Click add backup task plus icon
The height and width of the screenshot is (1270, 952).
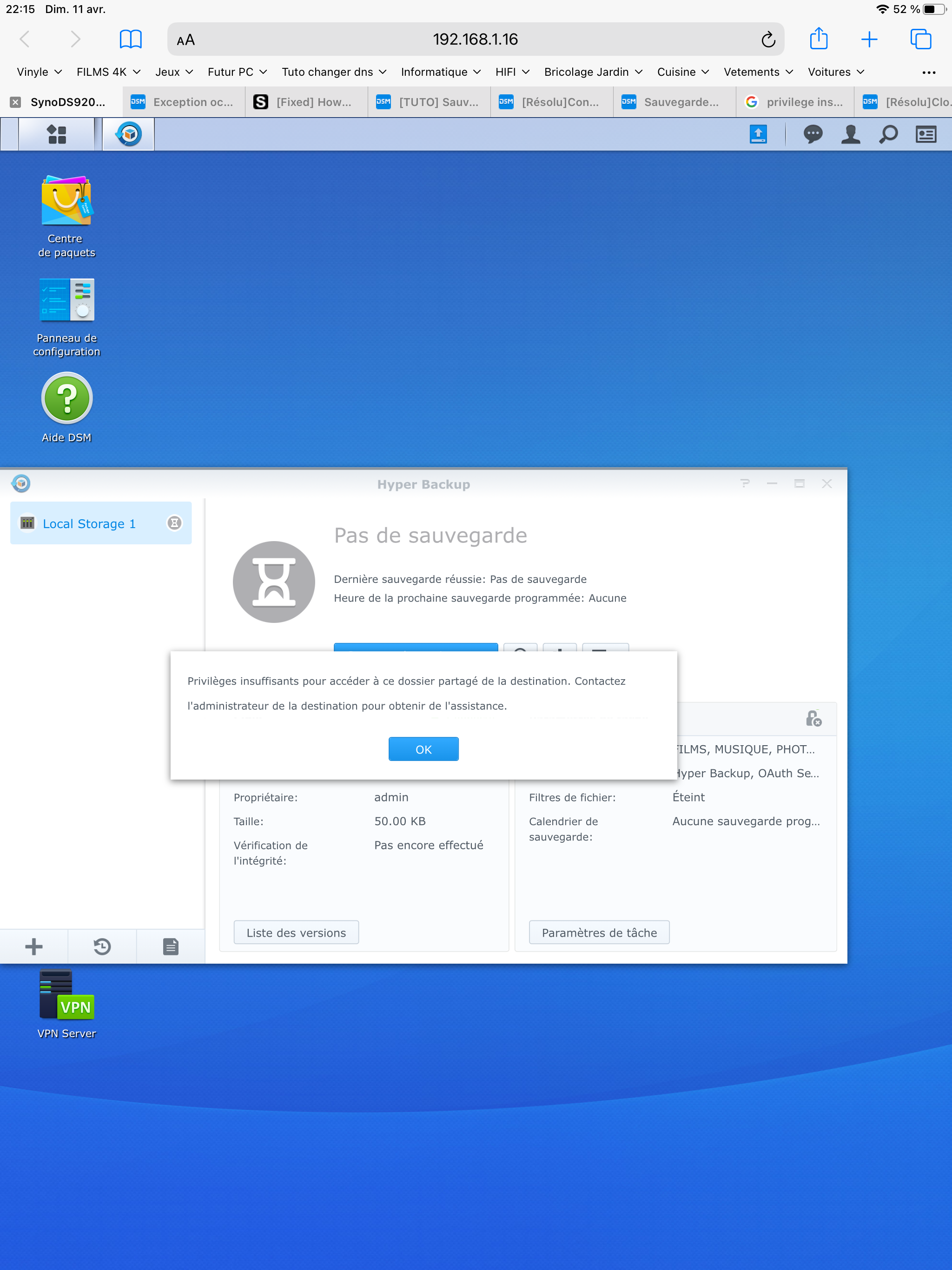pyautogui.click(x=34, y=946)
